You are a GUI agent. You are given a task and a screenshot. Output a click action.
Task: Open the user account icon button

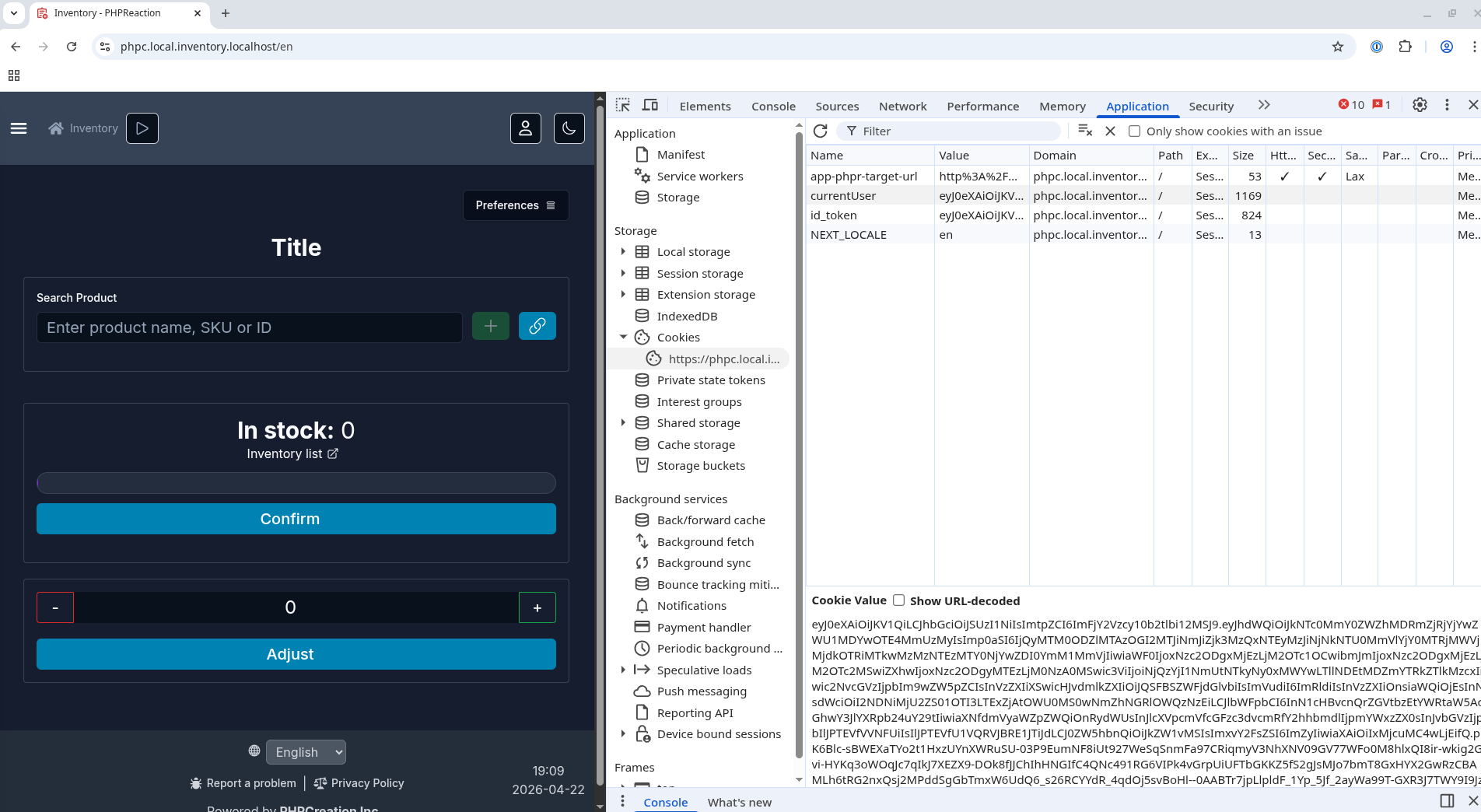coord(526,128)
